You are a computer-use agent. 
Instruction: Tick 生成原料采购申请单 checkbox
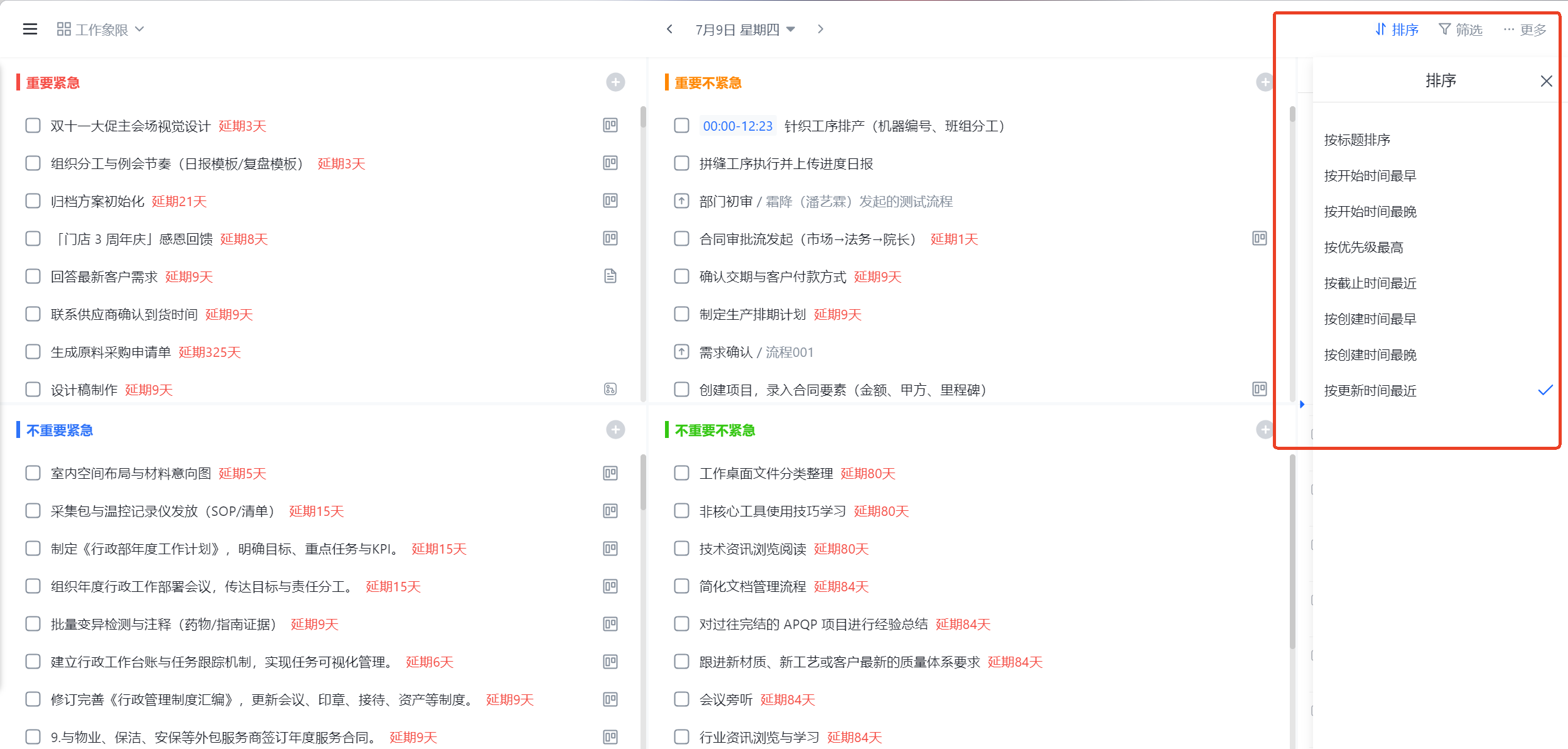click(33, 352)
